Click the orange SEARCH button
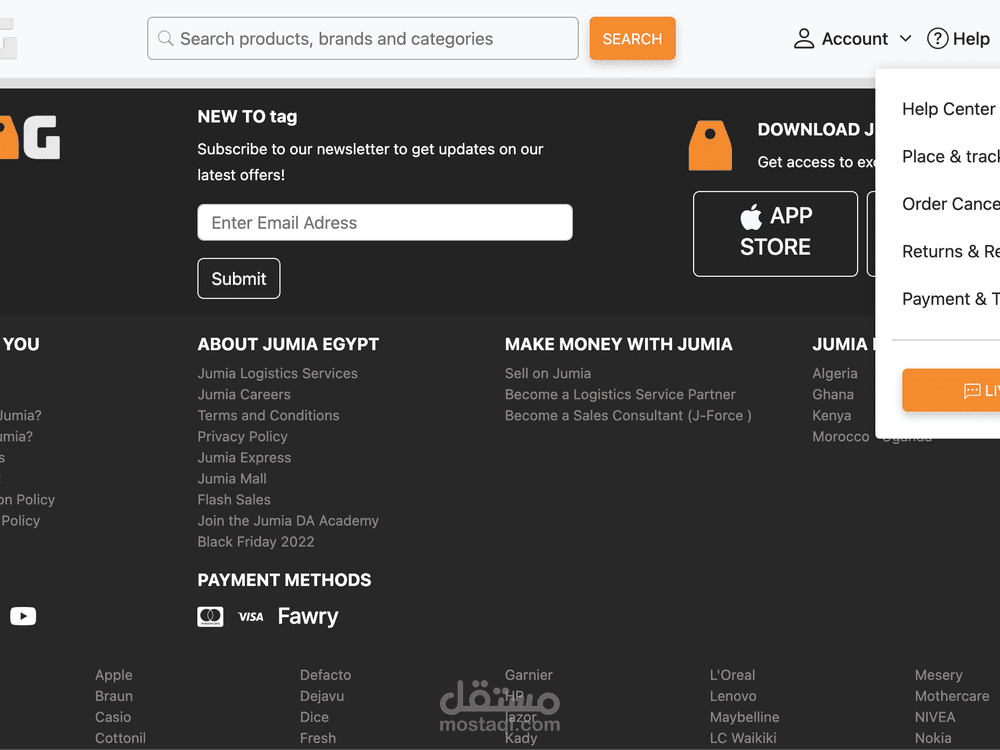1000x750 pixels. pos(632,38)
